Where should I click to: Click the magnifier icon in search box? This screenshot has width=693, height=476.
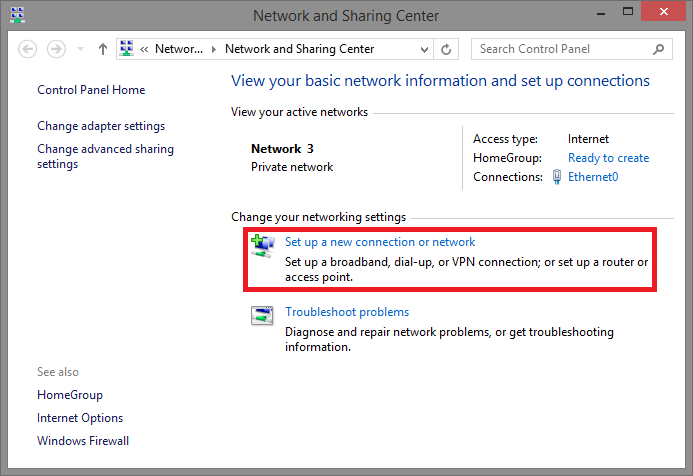point(658,49)
